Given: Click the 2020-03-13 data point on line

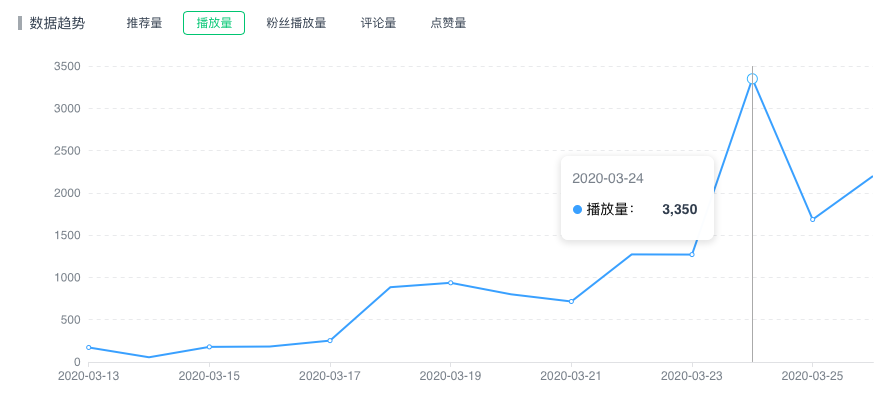Looking at the screenshot, I should [x=89, y=348].
